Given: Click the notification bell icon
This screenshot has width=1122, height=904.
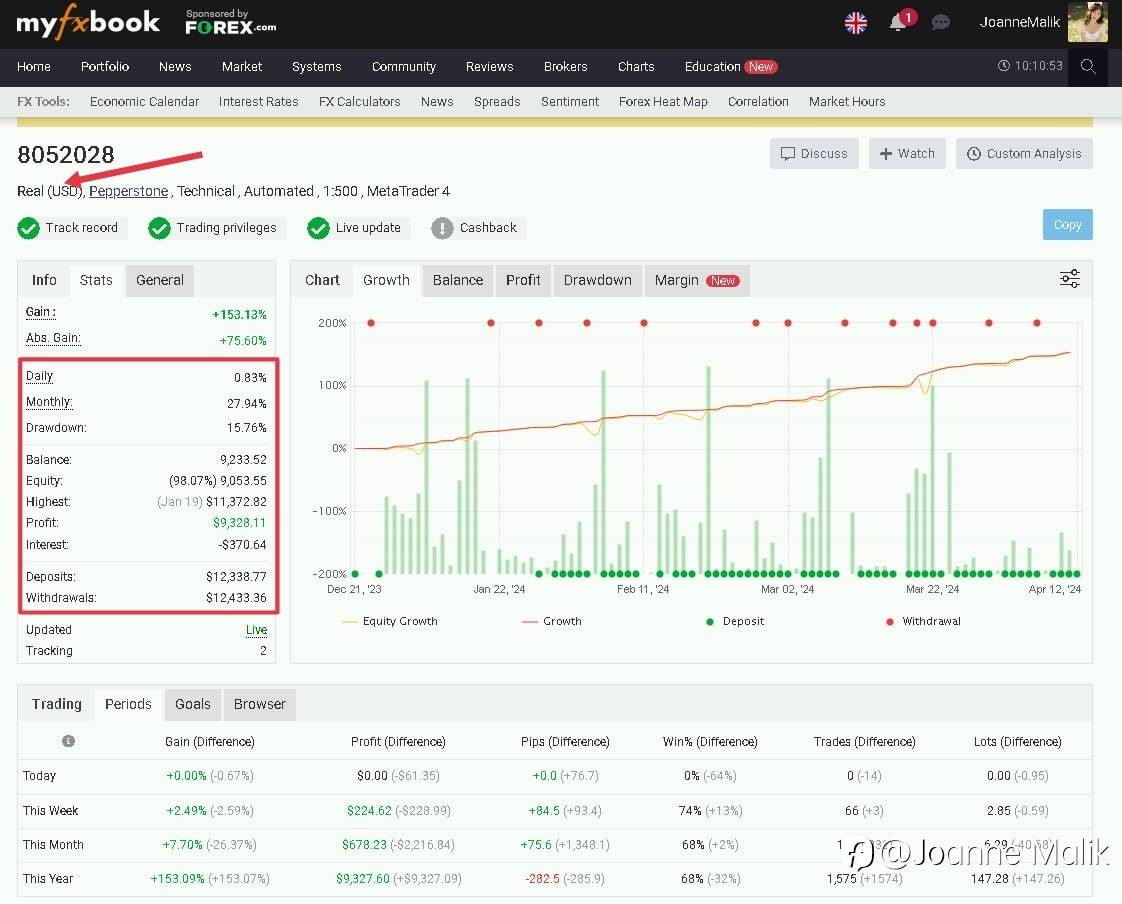Looking at the screenshot, I should coord(898,23).
